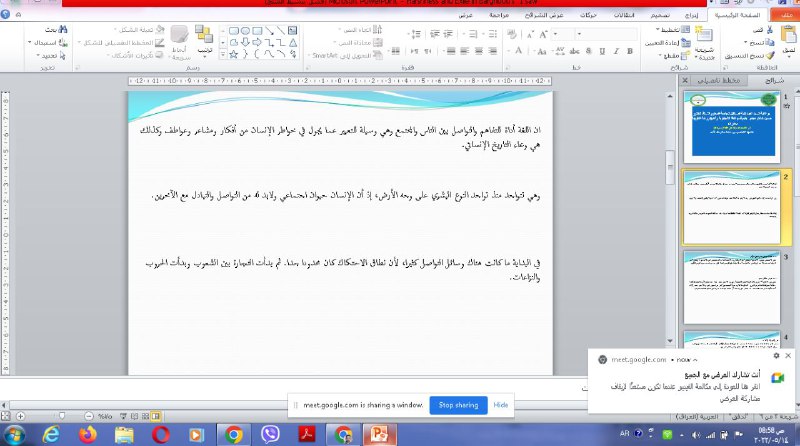Select the Triangle shape in gallery
The image size is (800, 446).
tap(293, 43)
